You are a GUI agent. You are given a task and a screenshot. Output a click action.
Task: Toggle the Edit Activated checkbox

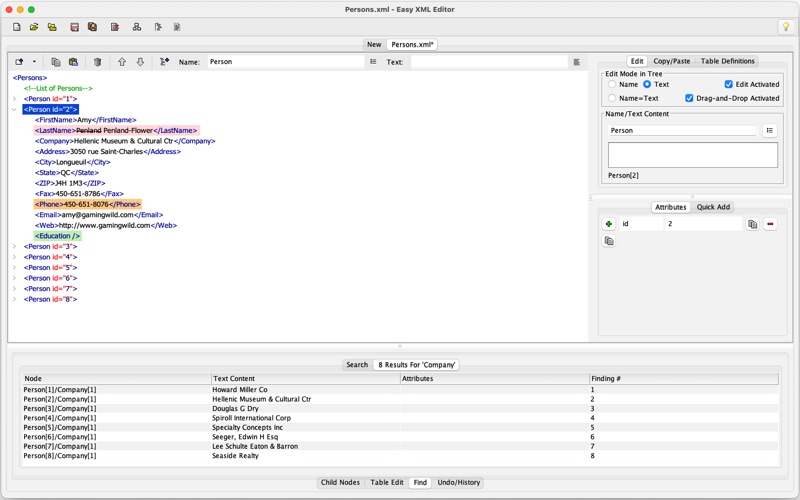pyautogui.click(x=729, y=84)
